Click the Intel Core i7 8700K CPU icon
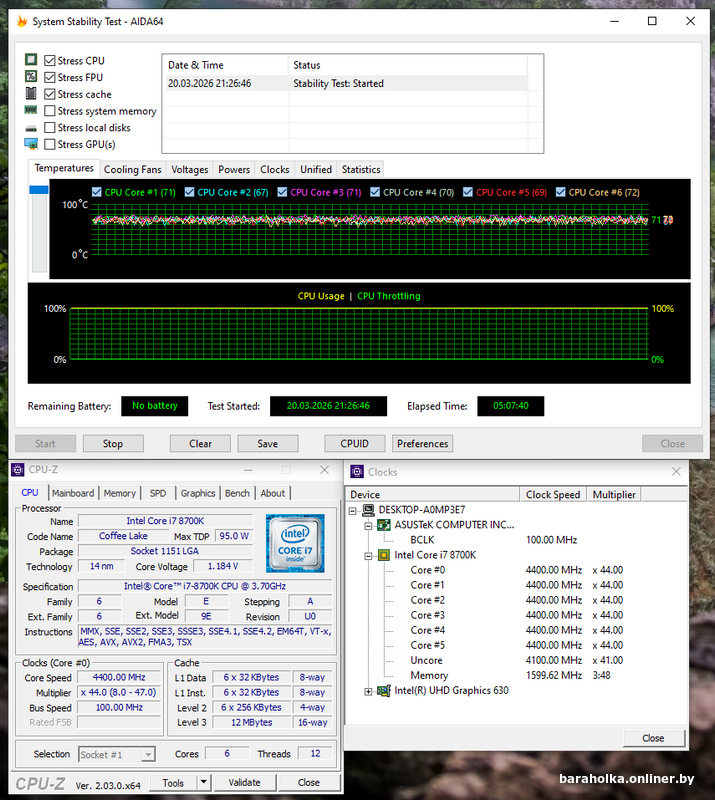The width and height of the screenshot is (715, 800). pos(384,555)
